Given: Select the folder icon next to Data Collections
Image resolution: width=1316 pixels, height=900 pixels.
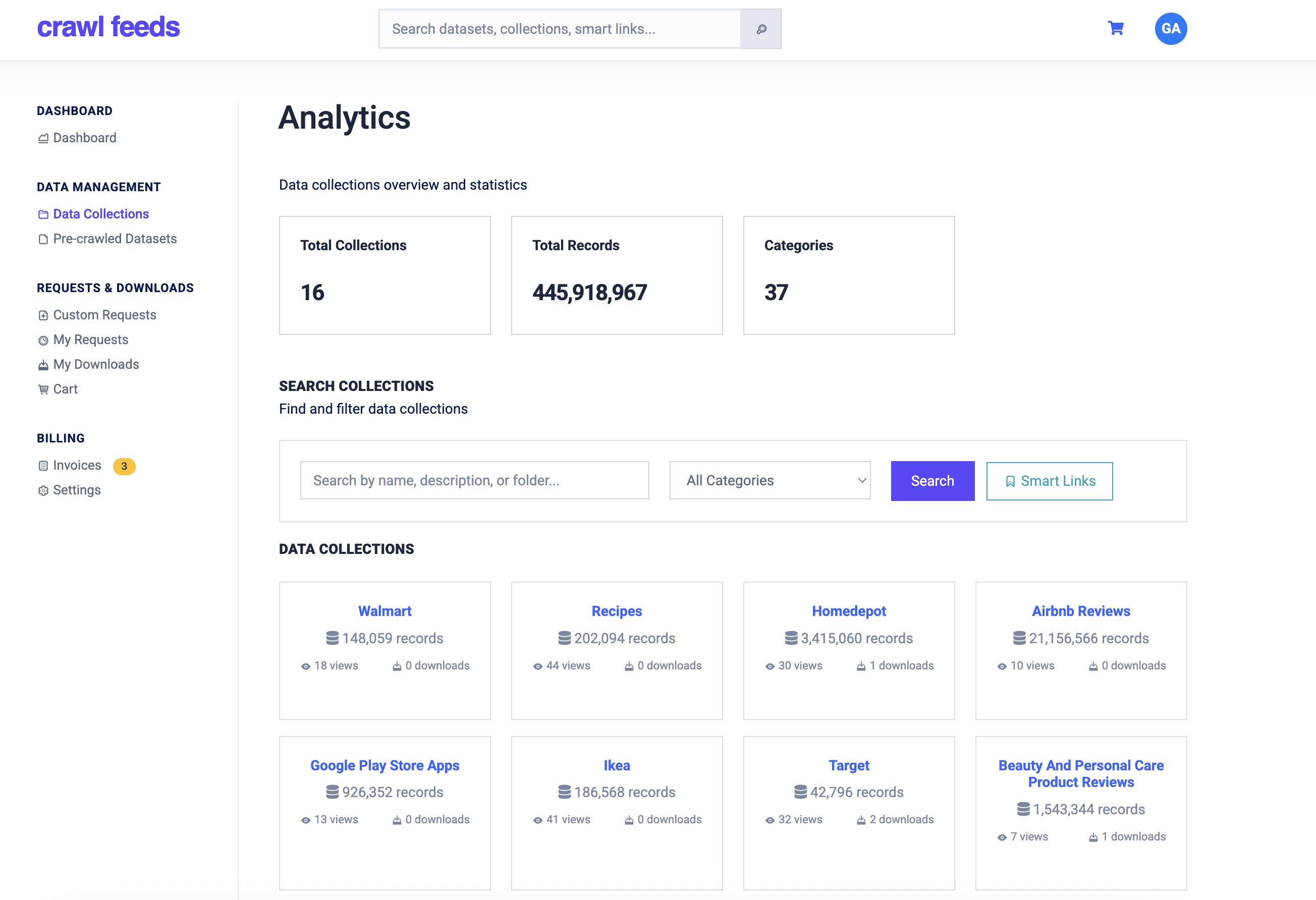Looking at the screenshot, I should (43, 213).
